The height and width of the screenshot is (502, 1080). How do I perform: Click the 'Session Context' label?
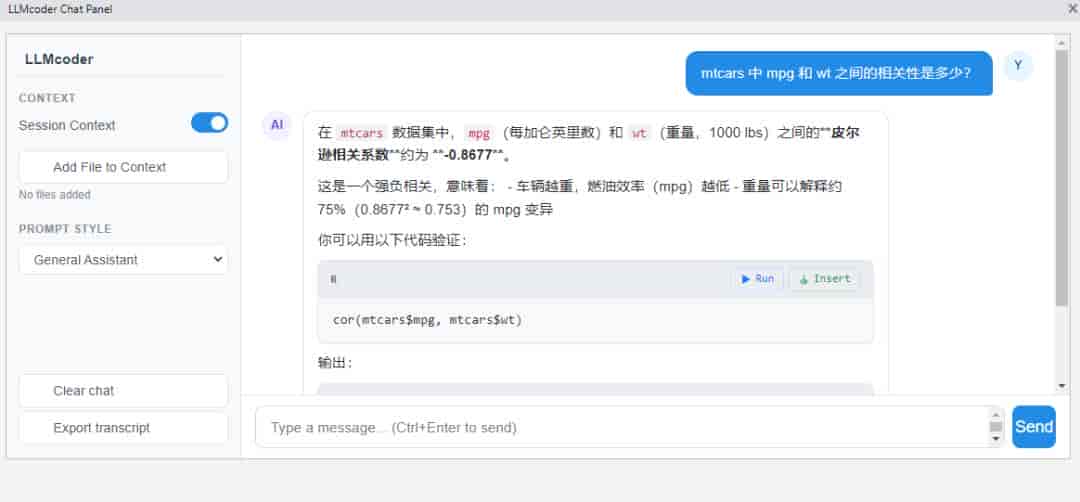click(x=67, y=125)
